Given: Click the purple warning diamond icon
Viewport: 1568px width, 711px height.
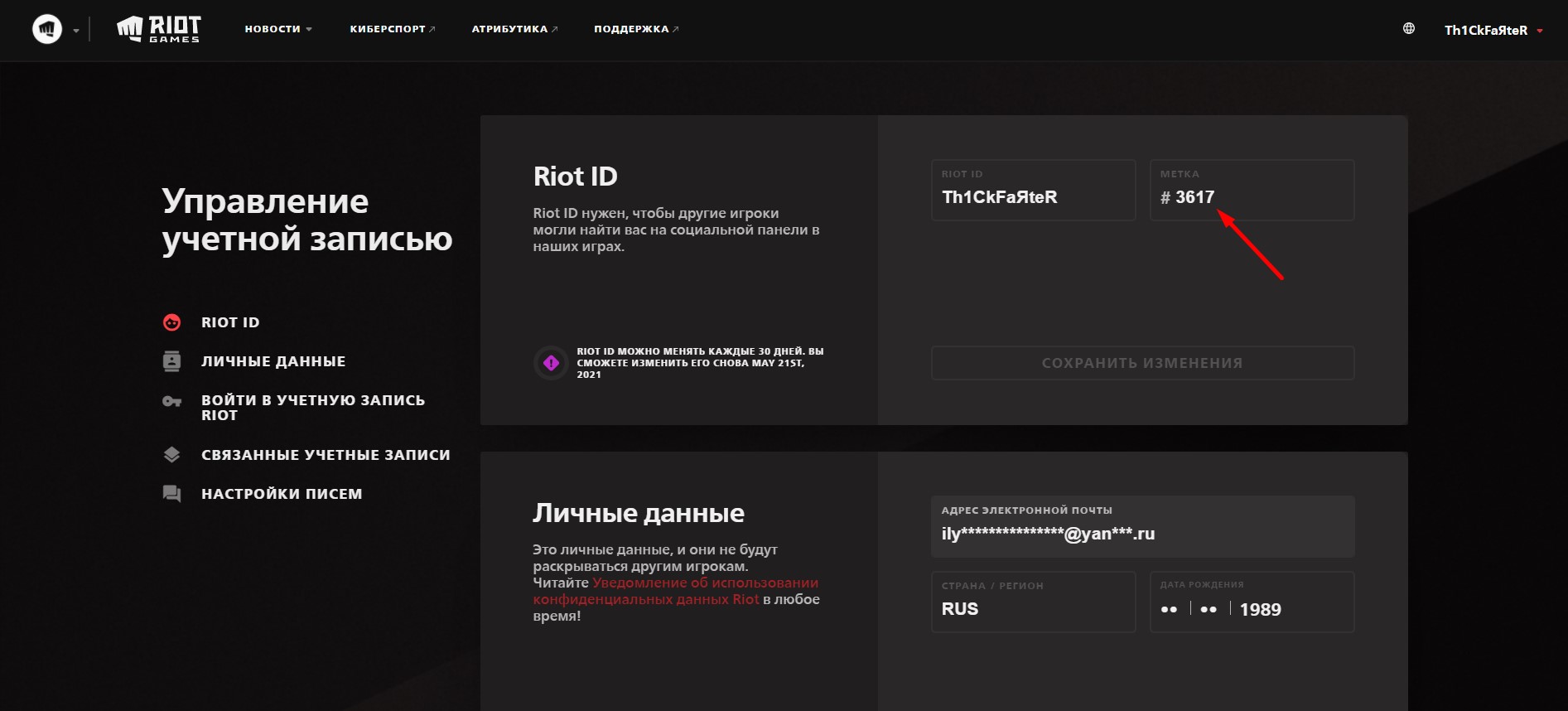Looking at the screenshot, I should pyautogui.click(x=551, y=363).
